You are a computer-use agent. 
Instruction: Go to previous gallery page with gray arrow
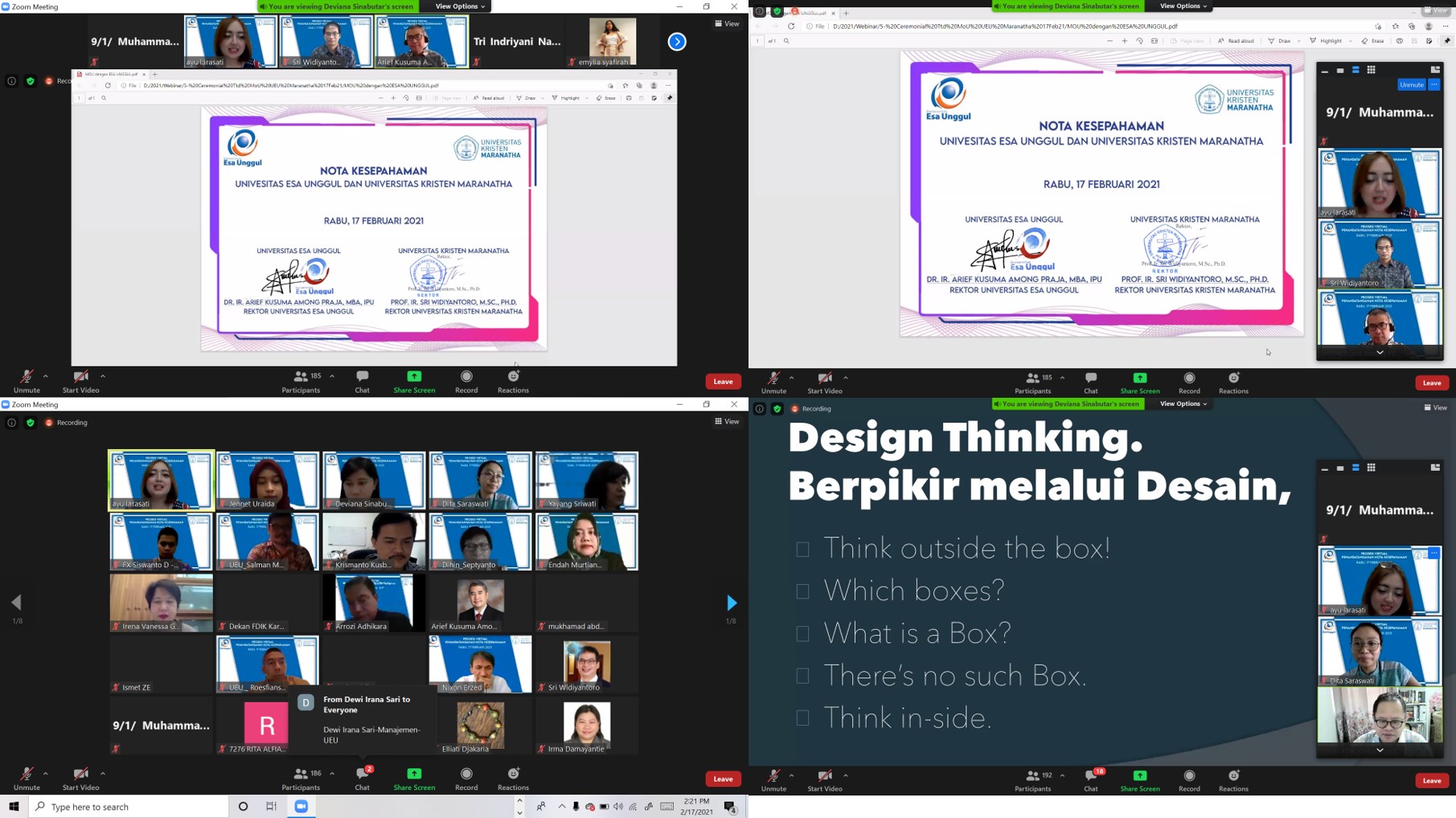coord(16,602)
